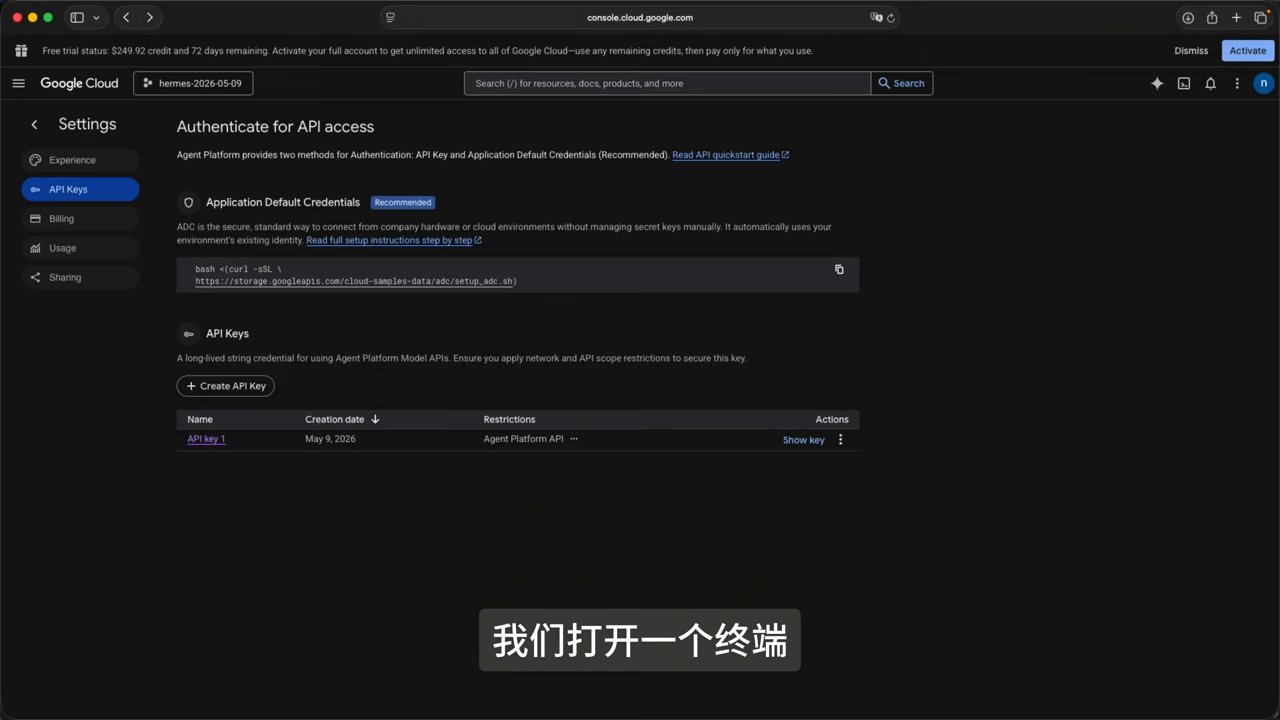1280x720 pixels.
Task: Click Show key for API key 1
Action: [x=803, y=440]
